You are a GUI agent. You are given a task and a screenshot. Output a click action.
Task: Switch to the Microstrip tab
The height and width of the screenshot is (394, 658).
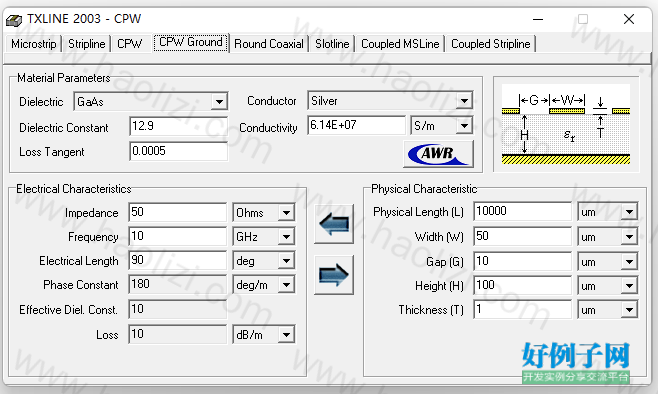click(34, 44)
